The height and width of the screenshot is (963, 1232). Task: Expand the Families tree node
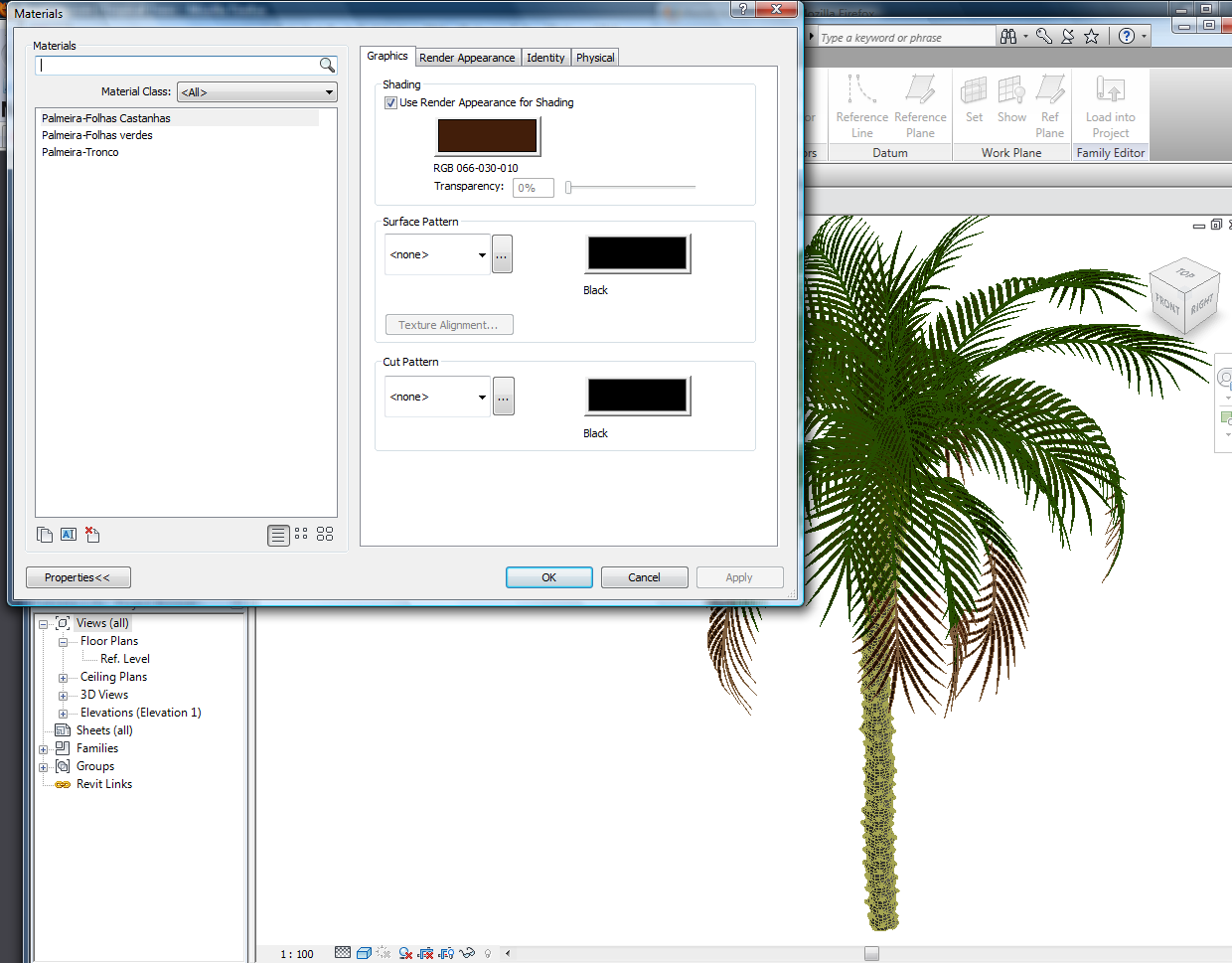click(43, 749)
